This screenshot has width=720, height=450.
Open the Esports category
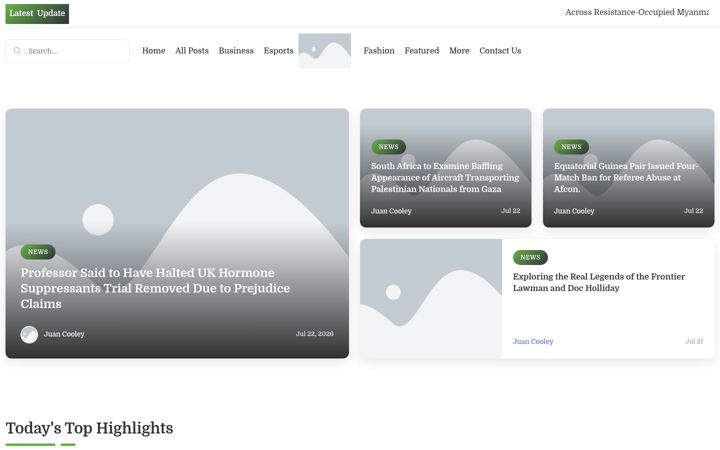click(x=278, y=51)
